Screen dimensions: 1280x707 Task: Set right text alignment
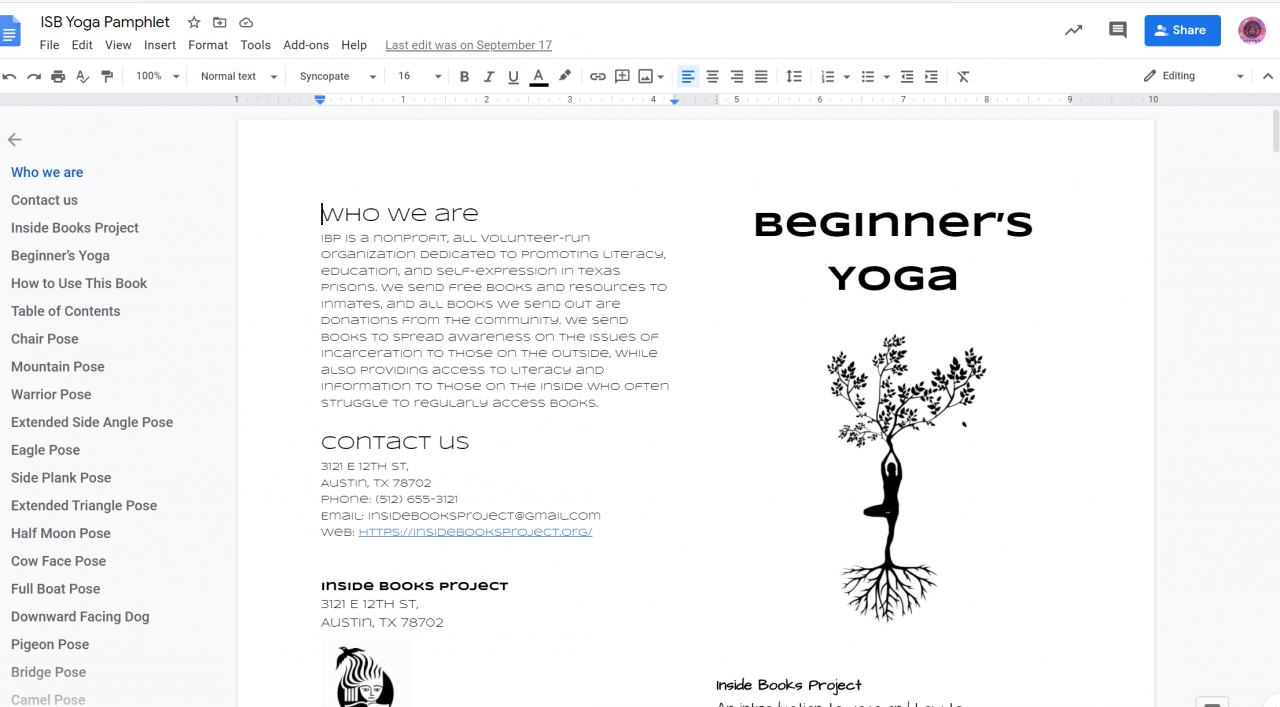737,77
